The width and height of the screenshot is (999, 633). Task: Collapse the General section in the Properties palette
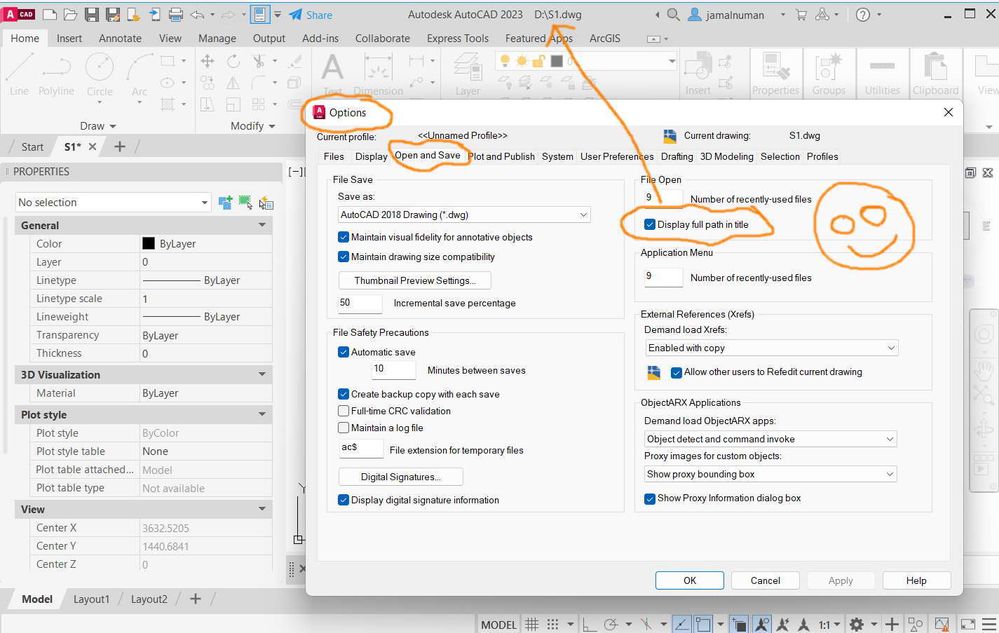[x=262, y=225]
